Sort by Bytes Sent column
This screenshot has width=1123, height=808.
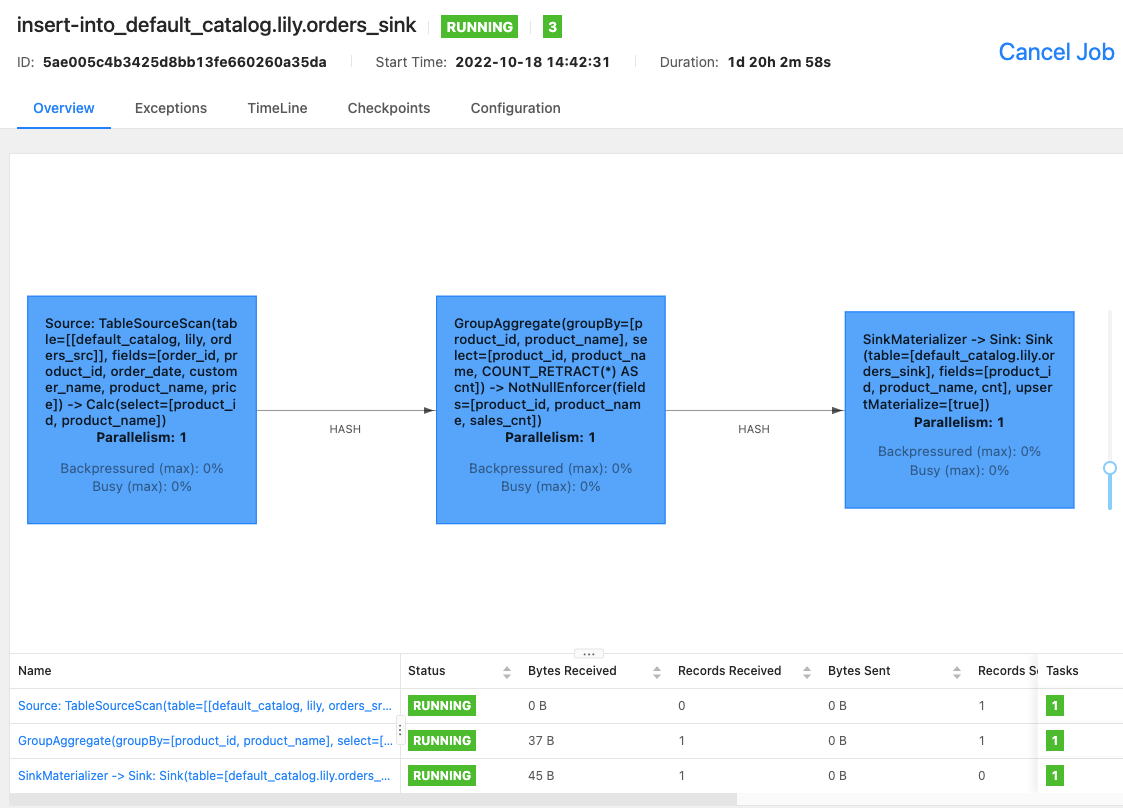click(957, 672)
